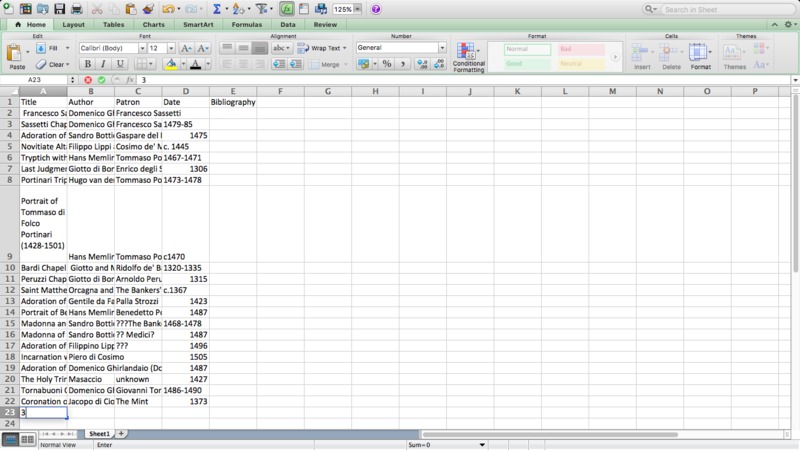Open Excel help purple question icon
Image resolution: width=800 pixels, height=450 pixels.
(376, 9)
